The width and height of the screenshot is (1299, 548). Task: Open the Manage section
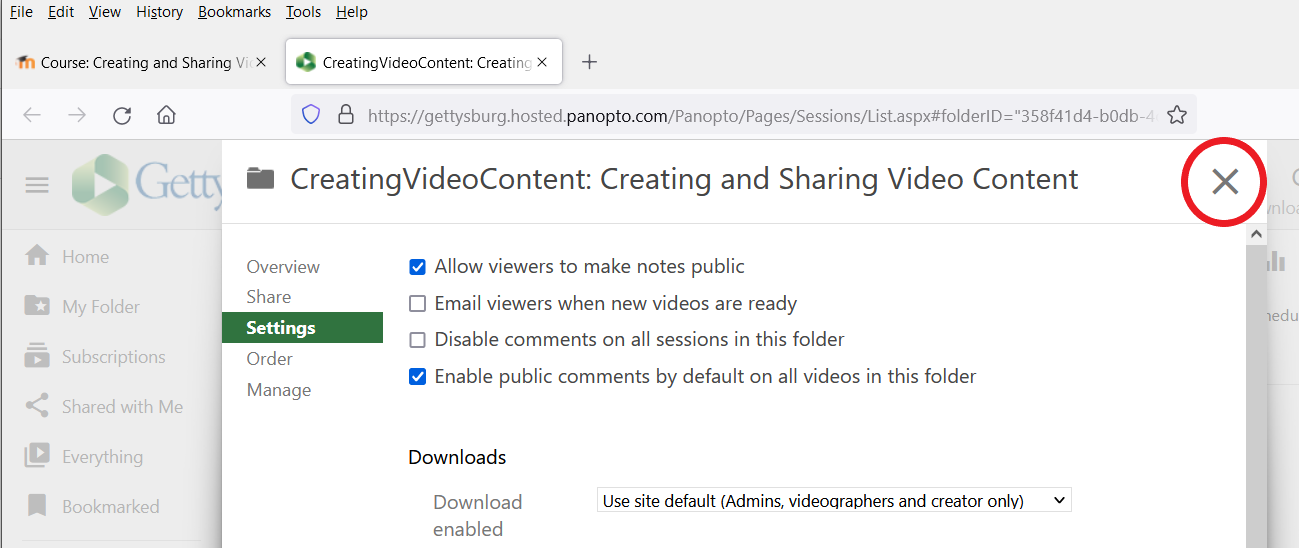pyautogui.click(x=279, y=390)
